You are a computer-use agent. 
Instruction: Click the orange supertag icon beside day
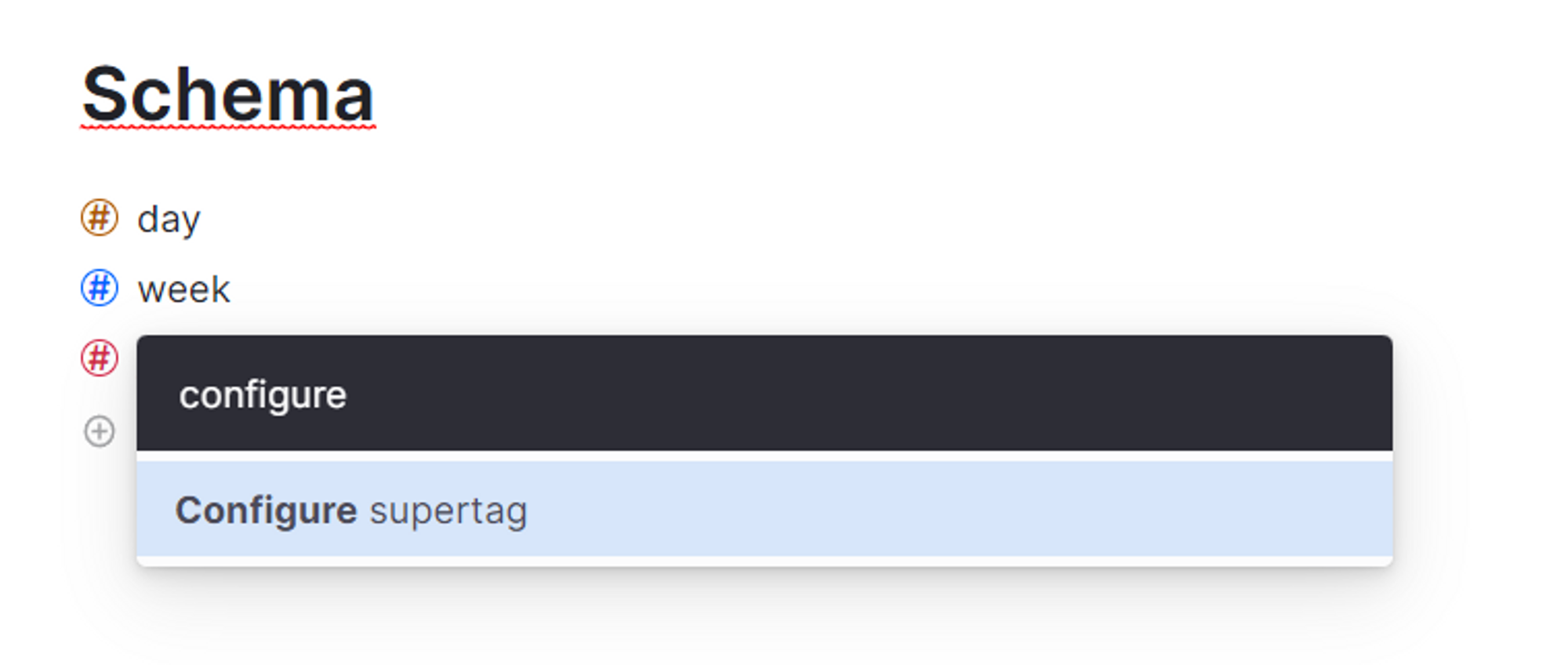pos(100,218)
